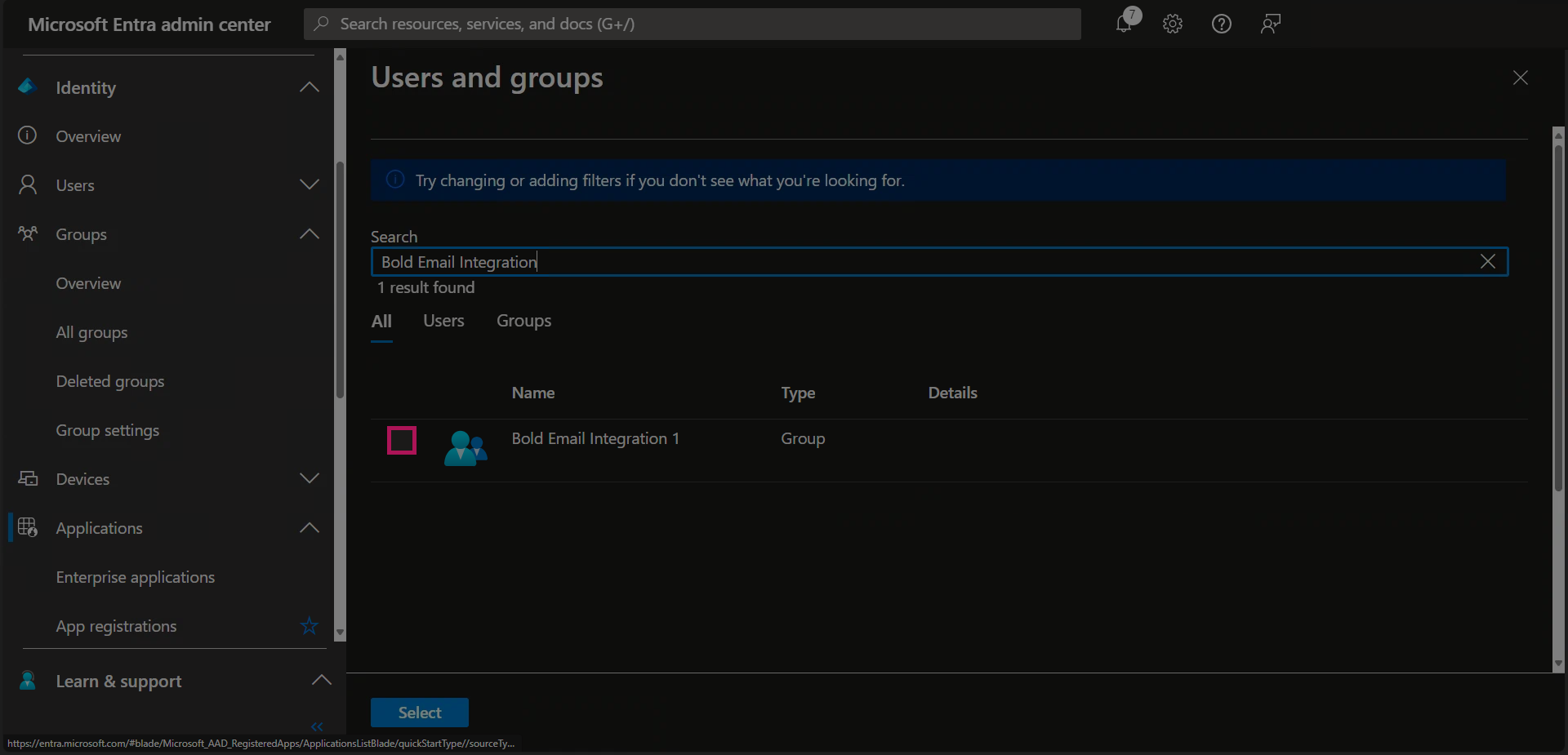Expand the Users section chevron
Screen dimensions: 1568x755
point(310,185)
